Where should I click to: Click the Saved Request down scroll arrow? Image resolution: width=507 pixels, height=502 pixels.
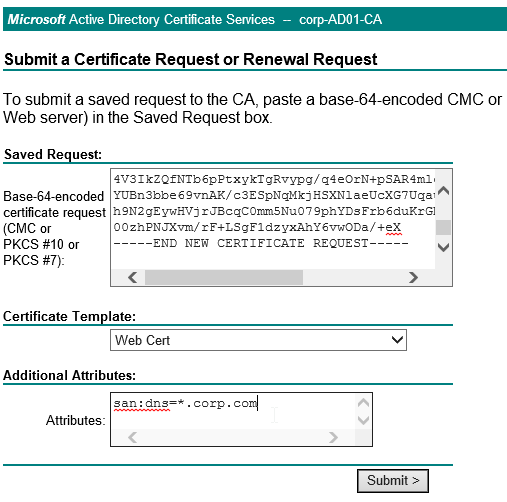[x=443, y=247]
